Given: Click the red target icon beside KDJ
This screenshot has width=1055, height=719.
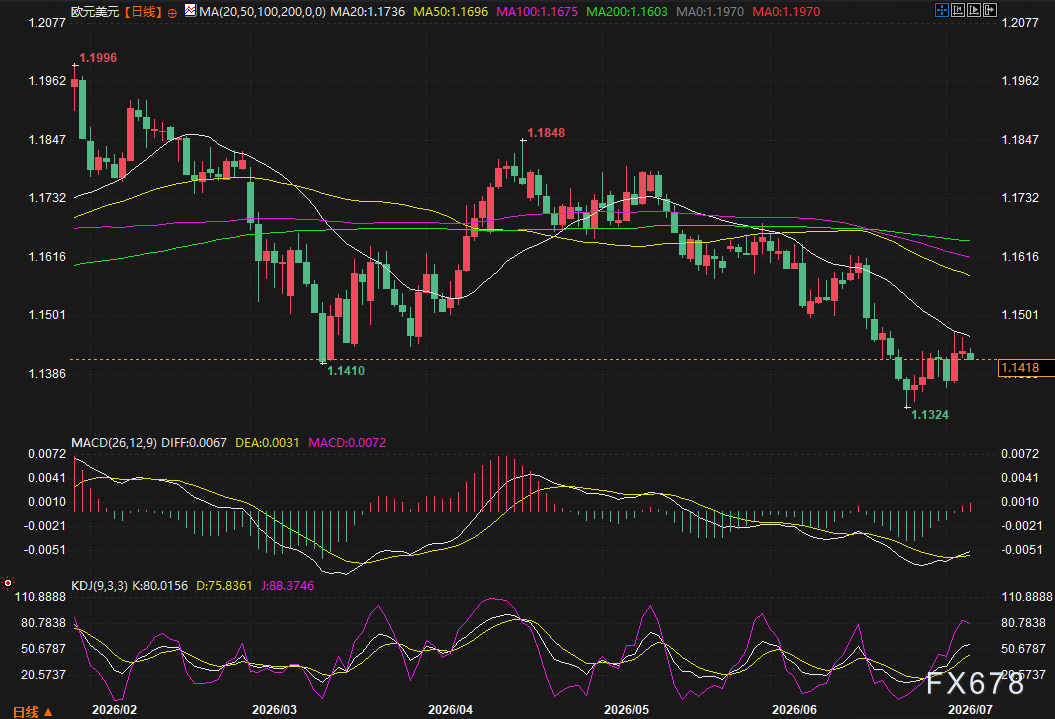Looking at the screenshot, I should pyautogui.click(x=8, y=582).
